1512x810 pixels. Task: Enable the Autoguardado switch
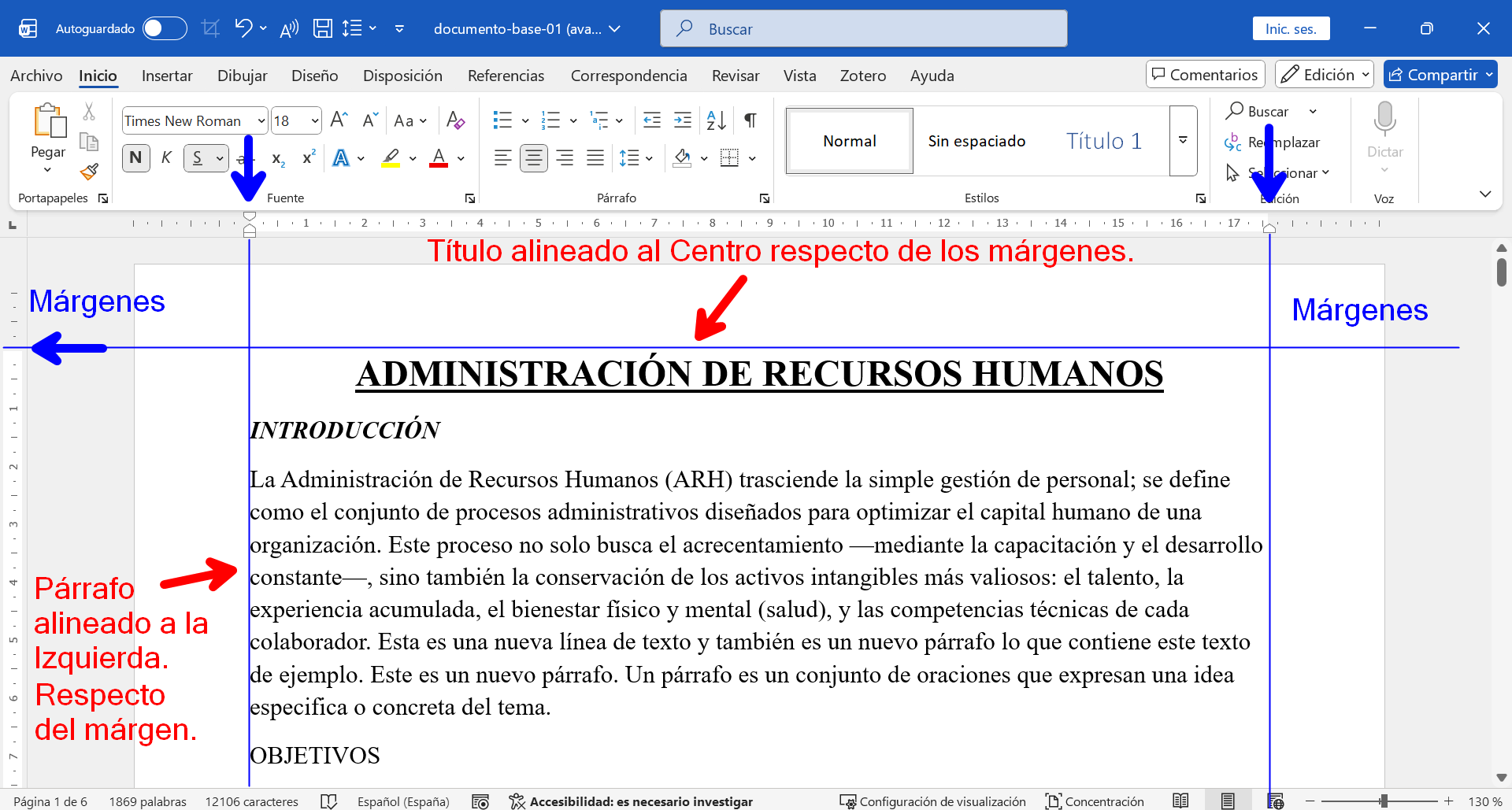164,28
